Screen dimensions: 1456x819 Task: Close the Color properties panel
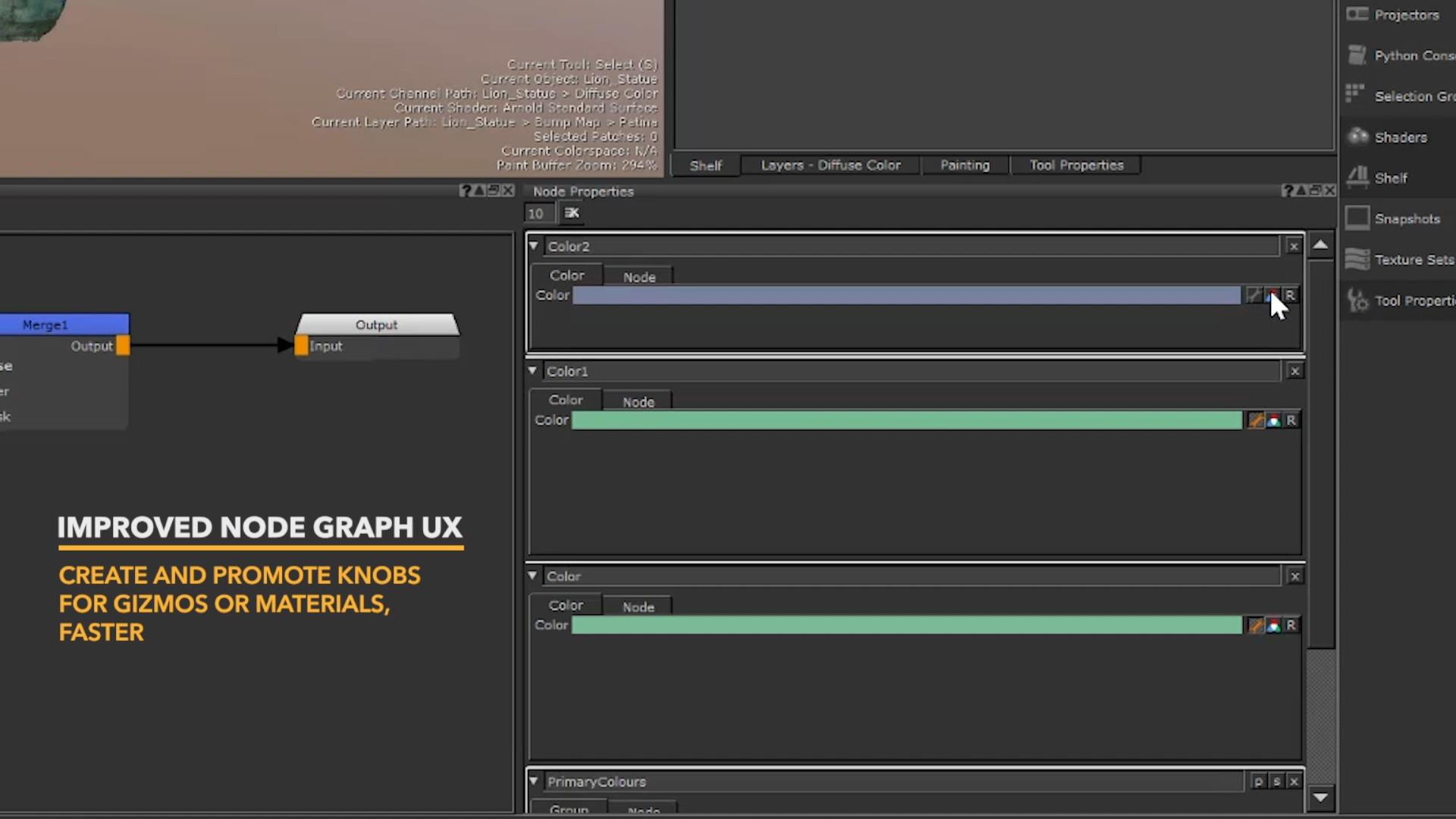click(1295, 577)
